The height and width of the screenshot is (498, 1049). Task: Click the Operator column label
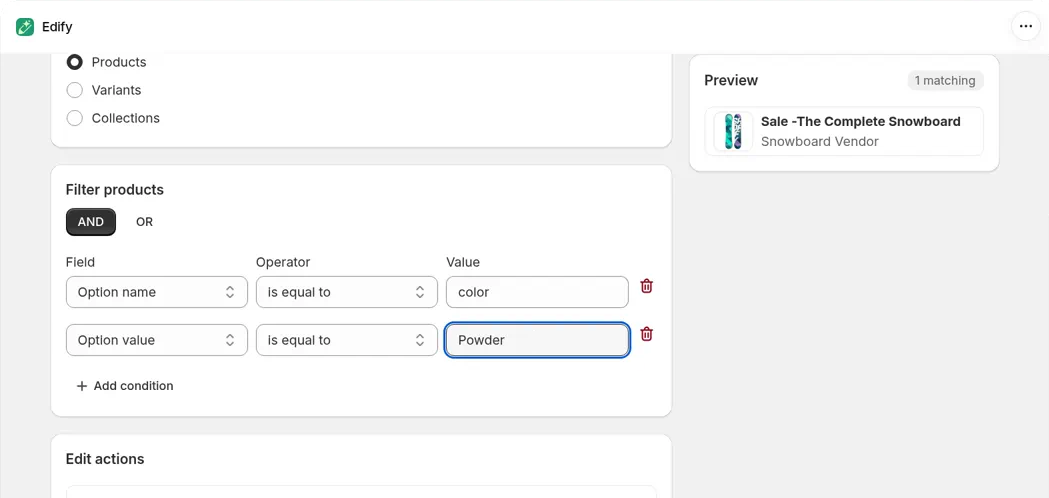283,262
